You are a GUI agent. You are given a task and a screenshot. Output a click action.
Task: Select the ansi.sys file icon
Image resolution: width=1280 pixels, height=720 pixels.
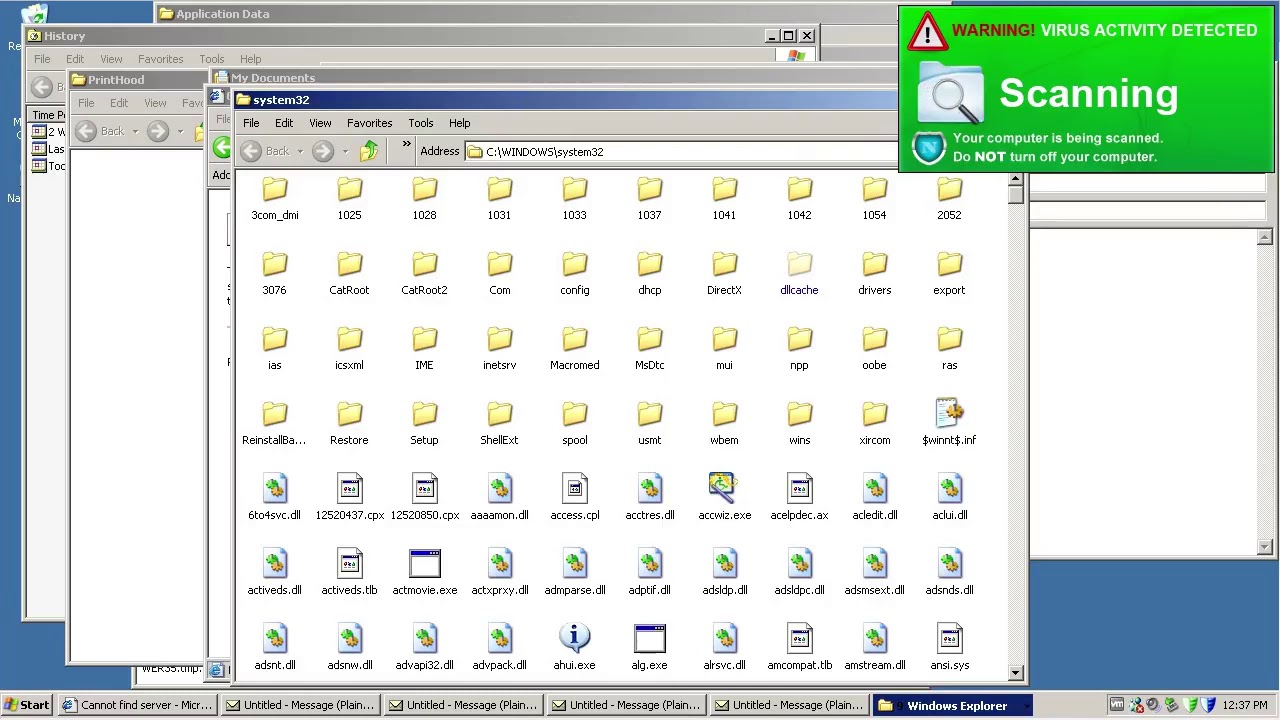point(949,639)
